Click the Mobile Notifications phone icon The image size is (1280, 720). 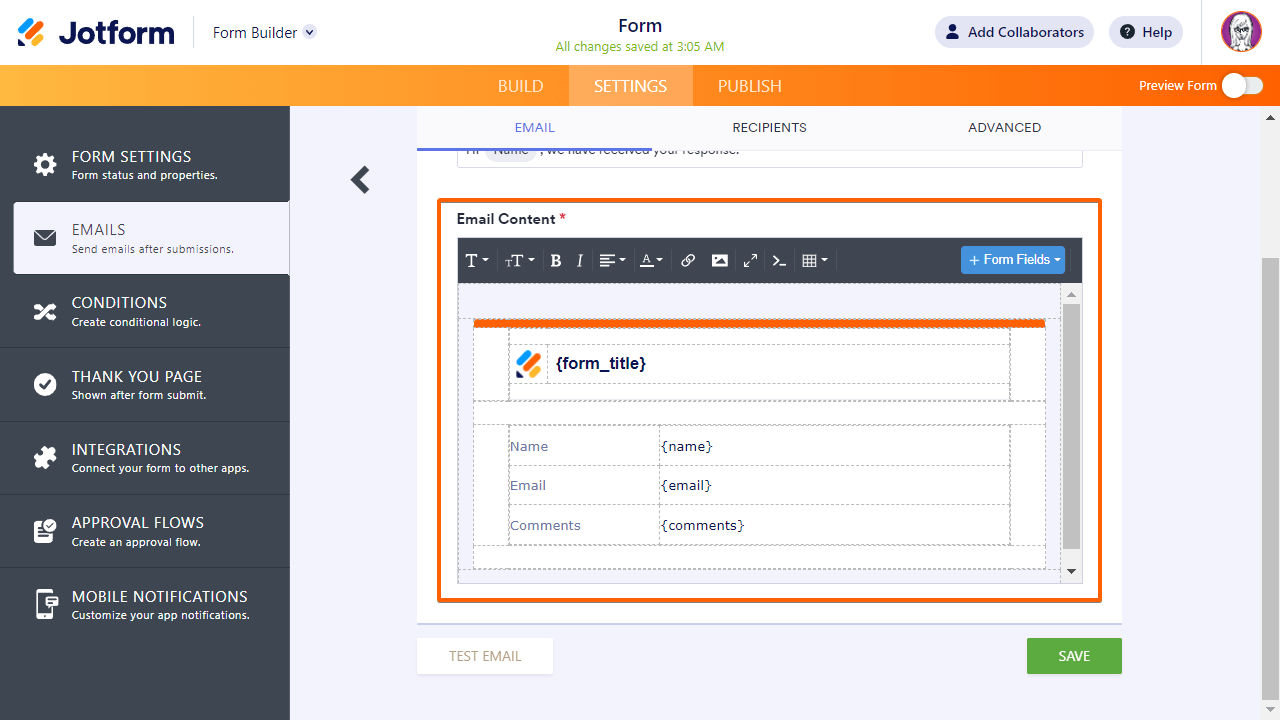[x=46, y=604]
